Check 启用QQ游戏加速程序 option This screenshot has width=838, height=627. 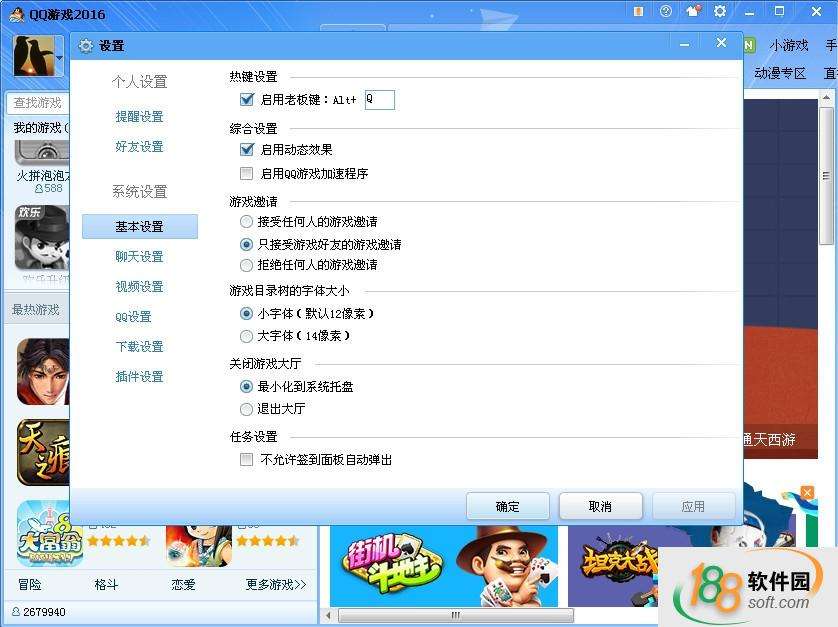coord(246,173)
